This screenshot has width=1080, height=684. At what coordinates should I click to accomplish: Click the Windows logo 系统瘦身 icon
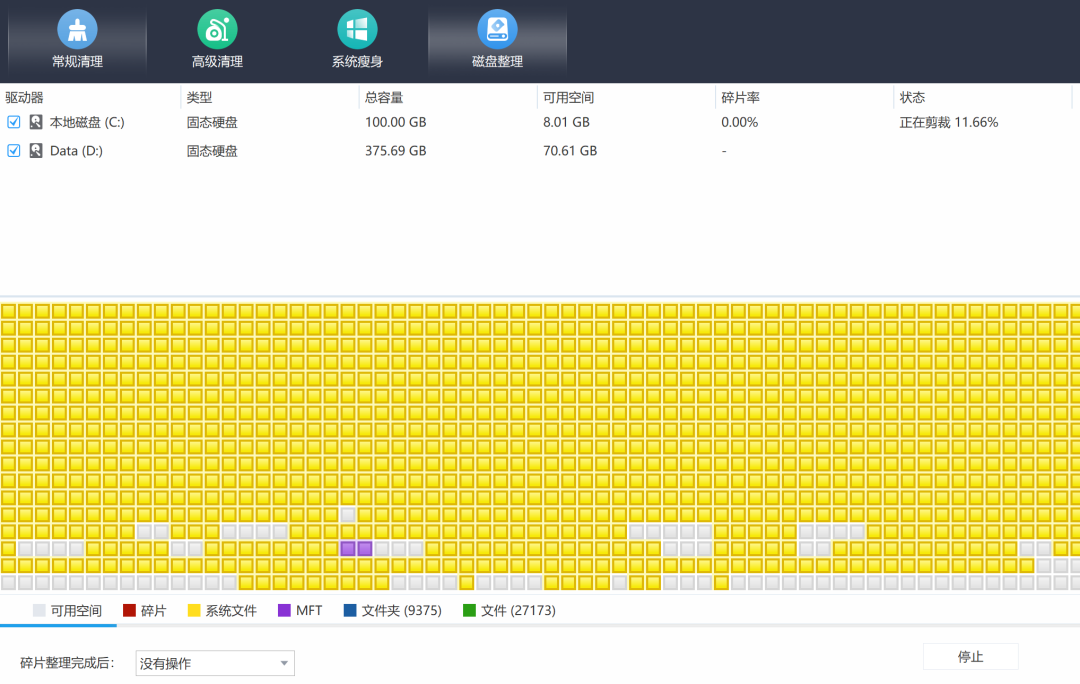(357, 30)
